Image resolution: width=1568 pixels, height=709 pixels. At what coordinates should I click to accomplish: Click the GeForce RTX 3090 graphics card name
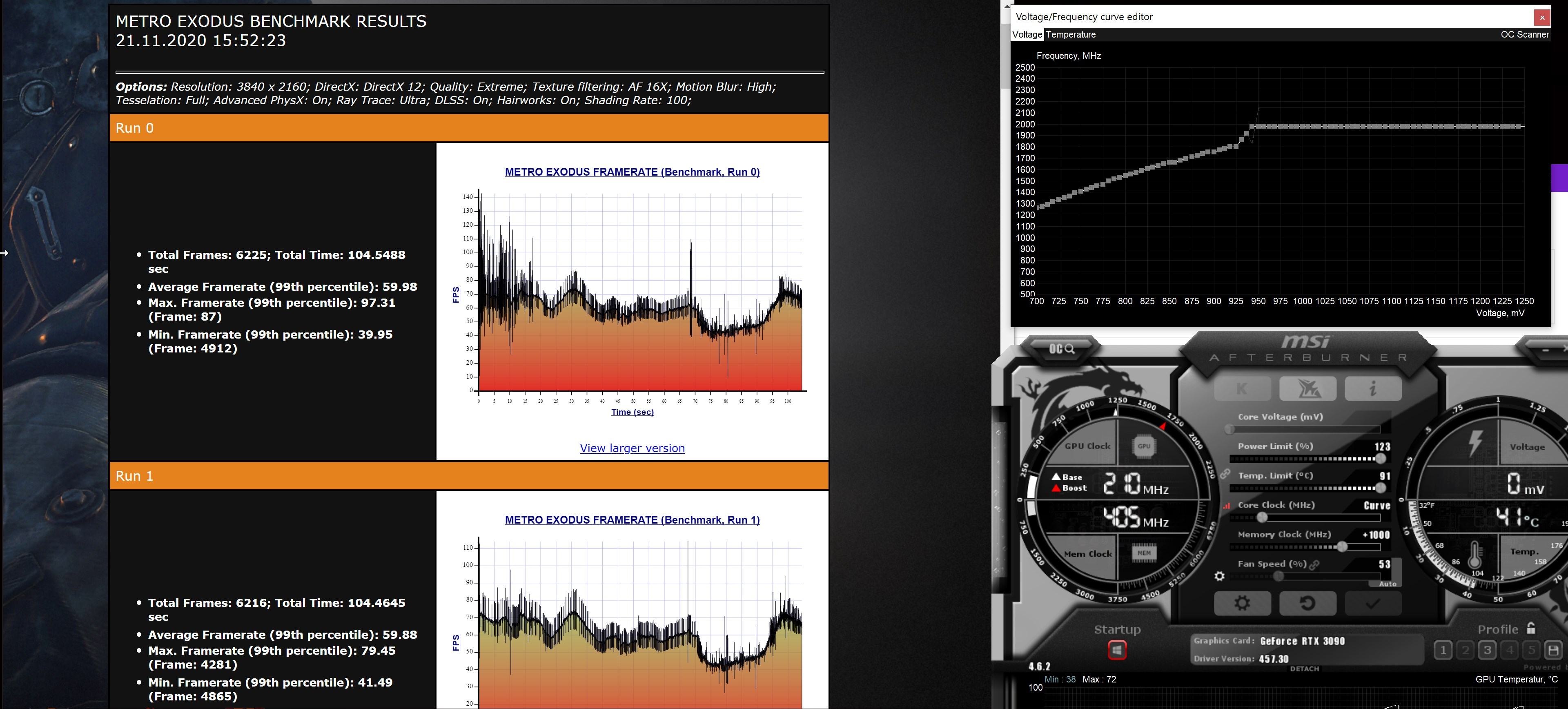1302,641
